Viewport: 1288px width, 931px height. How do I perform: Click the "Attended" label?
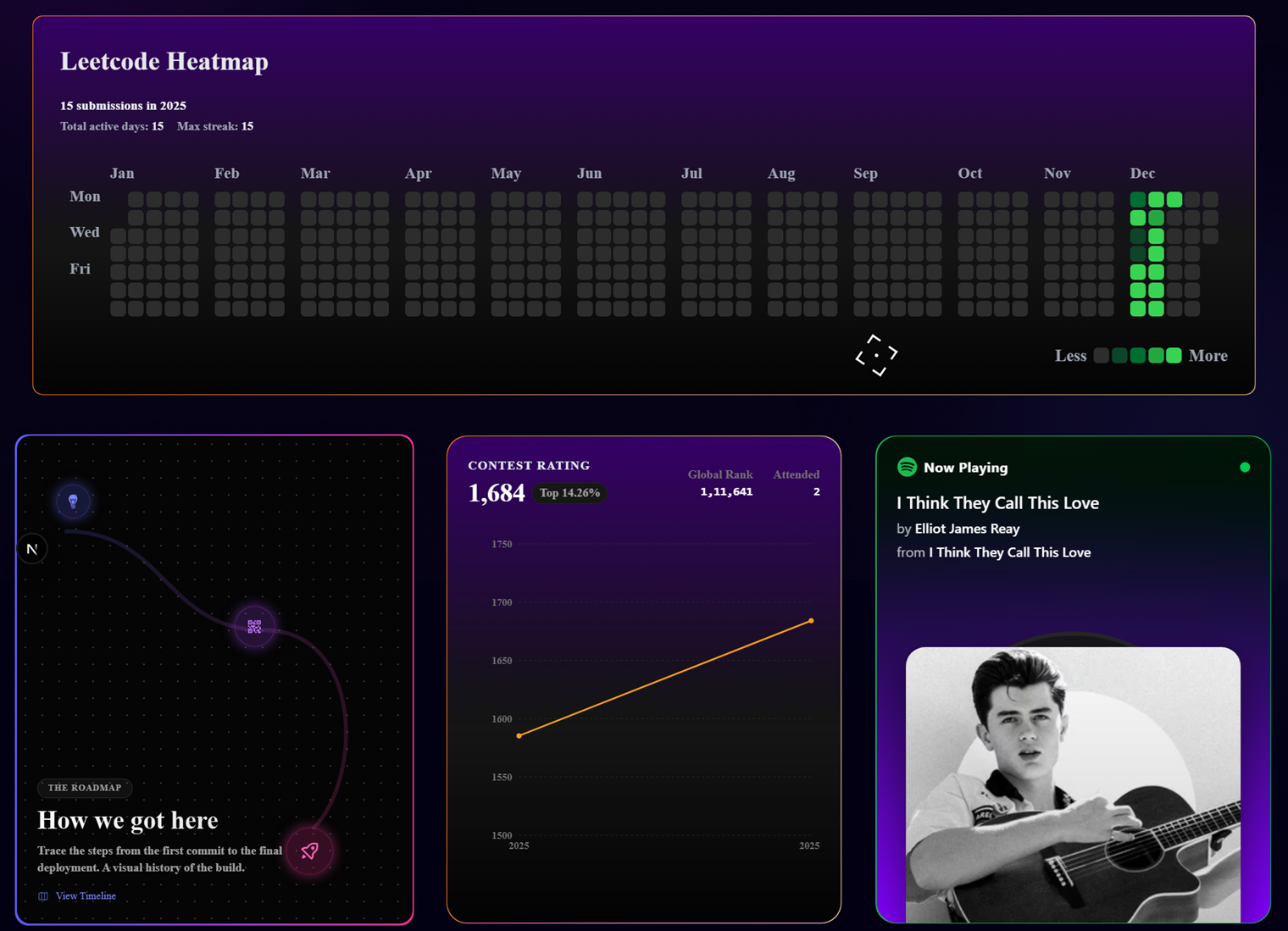pos(796,474)
